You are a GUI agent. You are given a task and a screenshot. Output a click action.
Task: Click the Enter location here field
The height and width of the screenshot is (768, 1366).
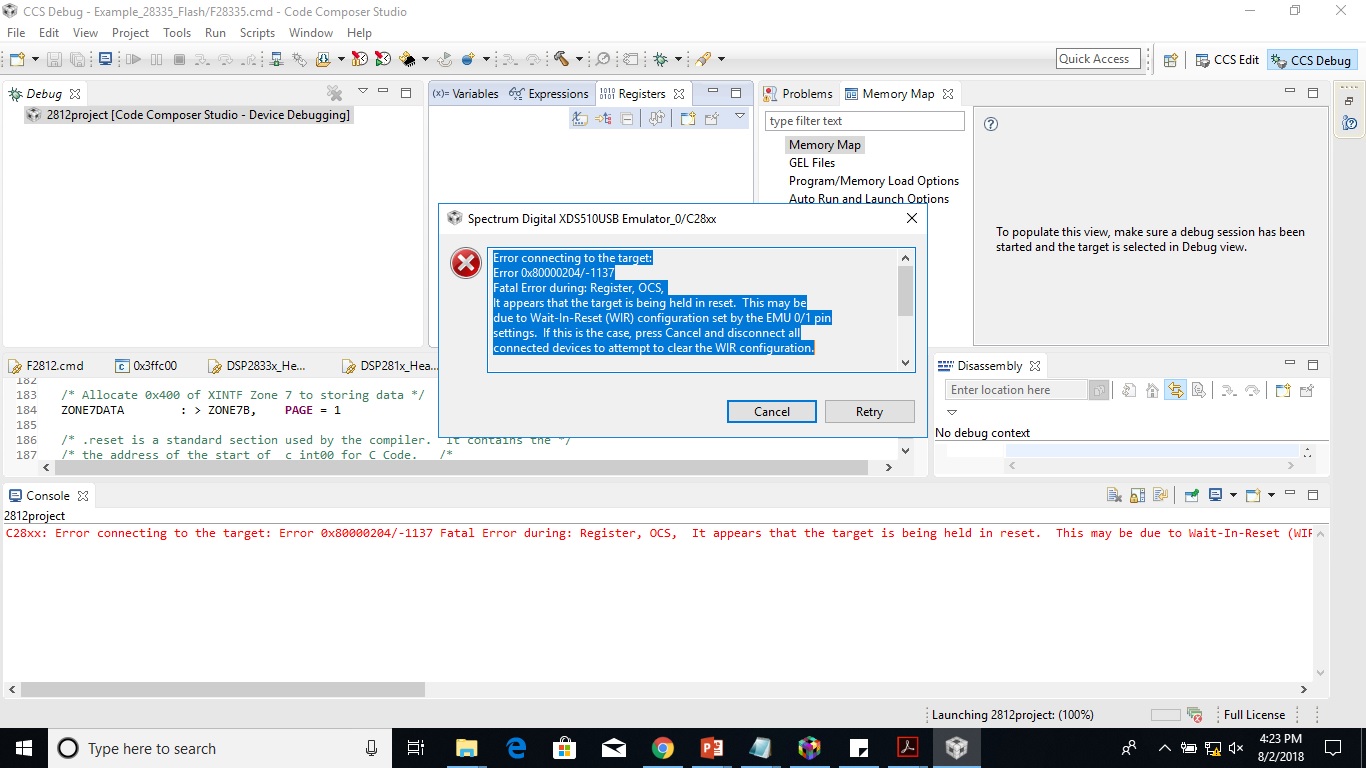(x=1017, y=390)
